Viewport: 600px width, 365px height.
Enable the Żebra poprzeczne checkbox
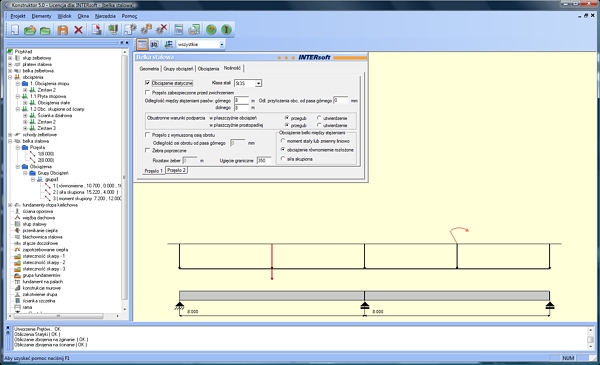point(147,150)
